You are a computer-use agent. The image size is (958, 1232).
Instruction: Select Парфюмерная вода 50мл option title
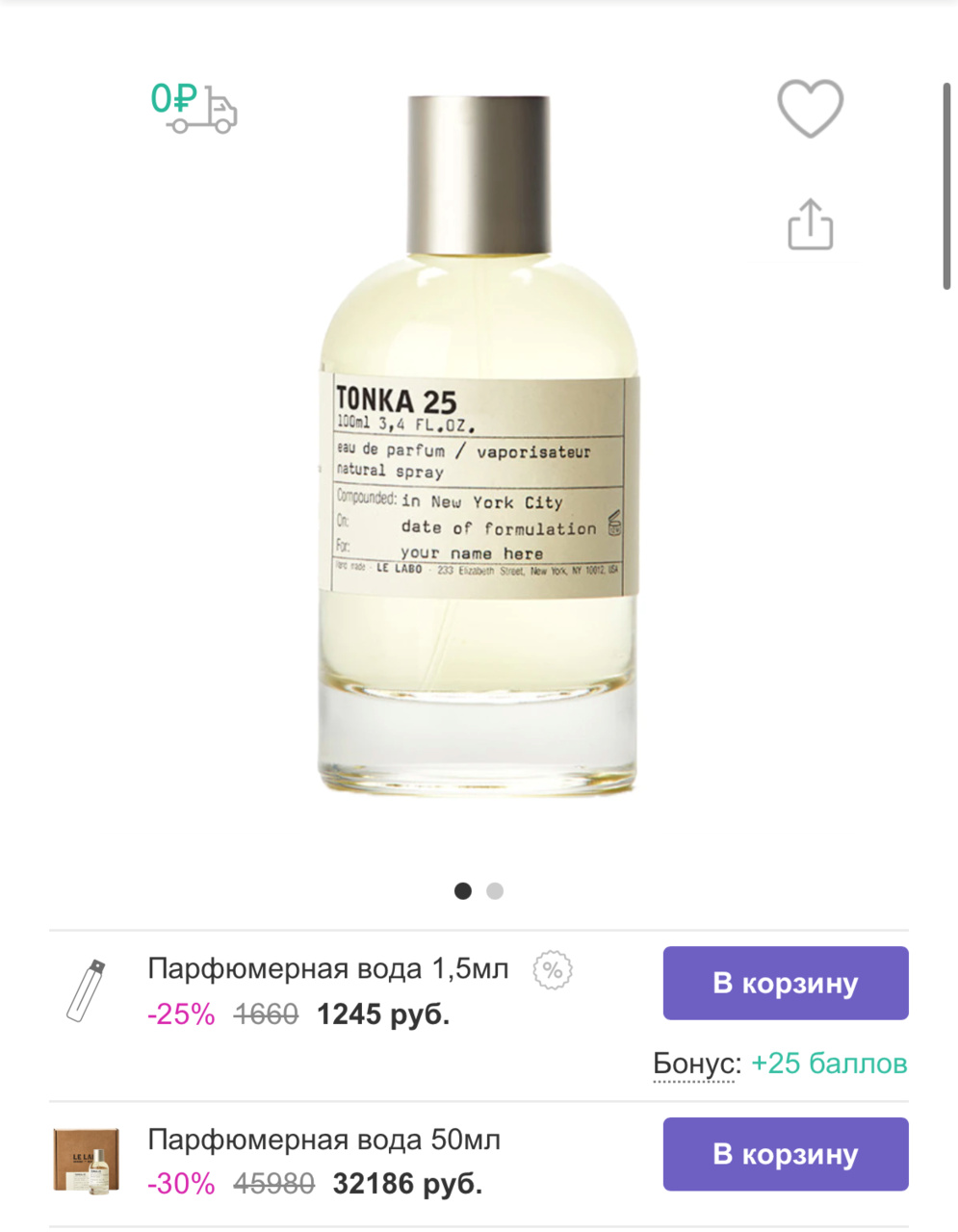(x=324, y=1141)
